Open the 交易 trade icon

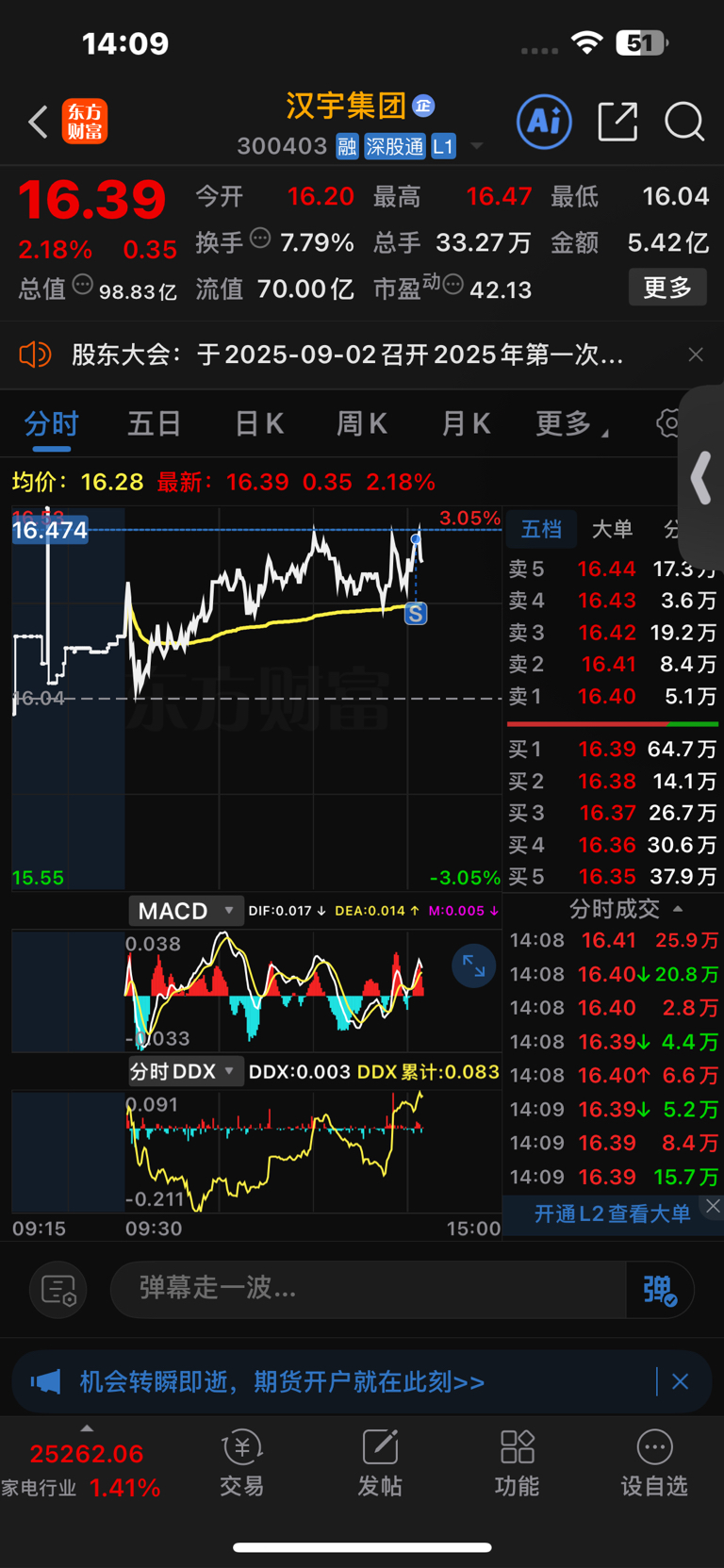[x=242, y=1463]
